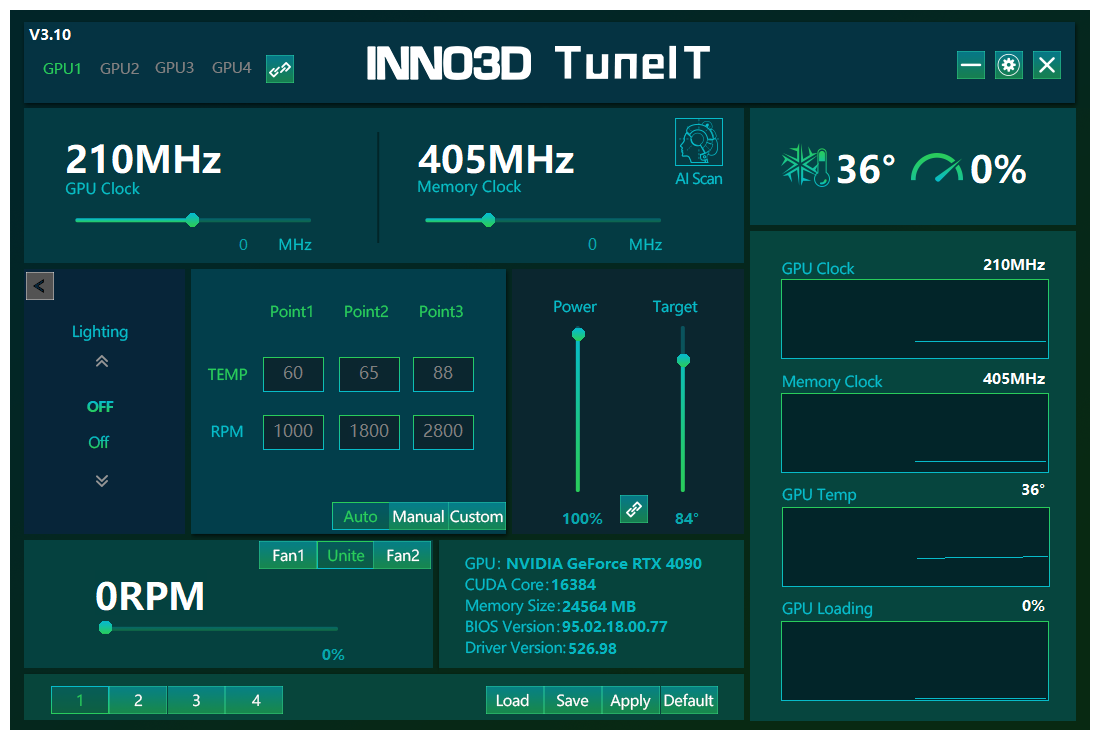The height and width of the screenshot is (739, 1097).
Task: Select profile slot 3
Action: (196, 700)
